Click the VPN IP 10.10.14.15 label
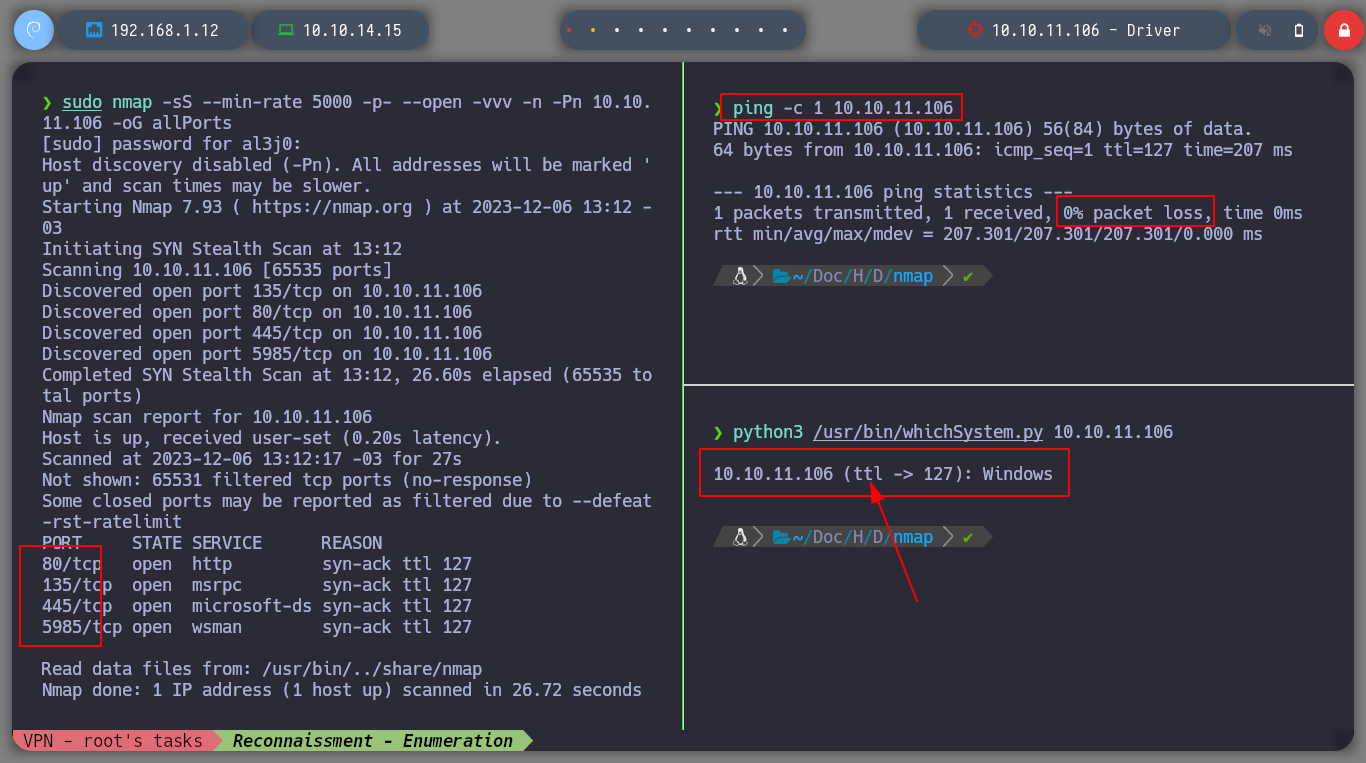 point(352,30)
